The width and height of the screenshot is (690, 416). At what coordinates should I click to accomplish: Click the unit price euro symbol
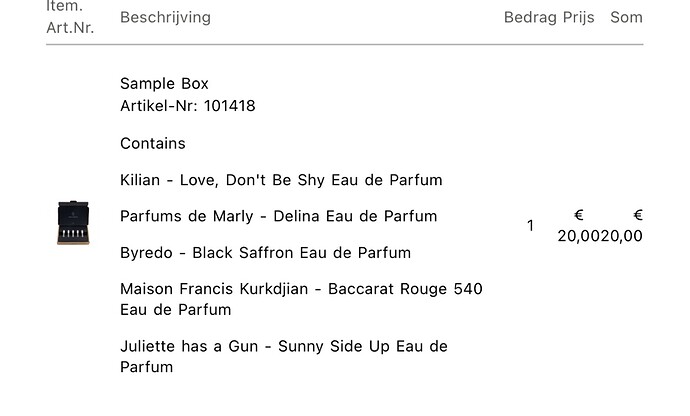579,215
